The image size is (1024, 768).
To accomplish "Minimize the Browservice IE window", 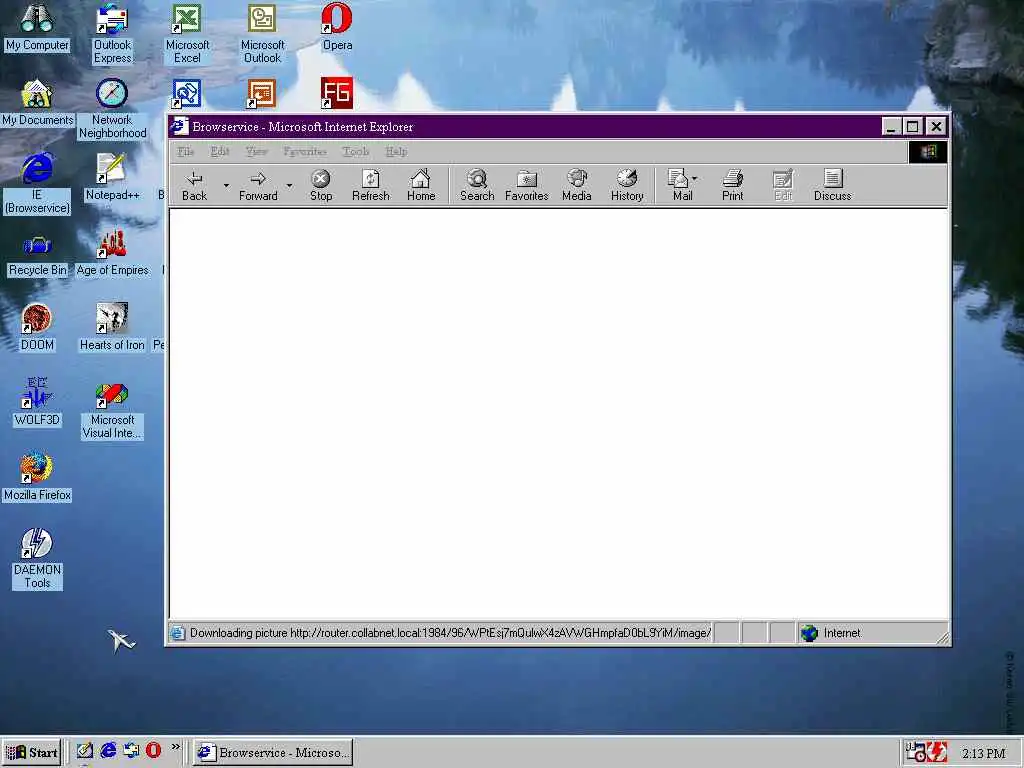I will pos(891,126).
